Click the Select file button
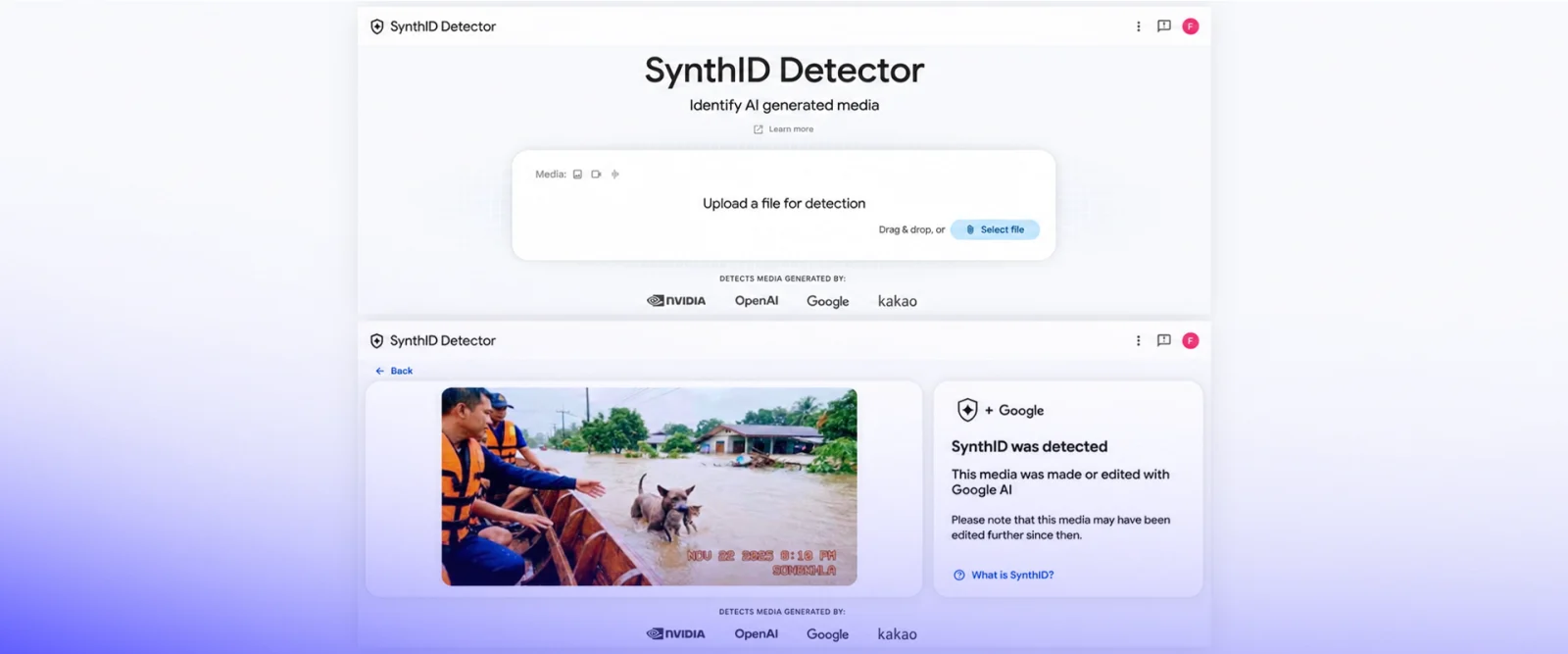This screenshot has width=1568, height=654. point(995,229)
